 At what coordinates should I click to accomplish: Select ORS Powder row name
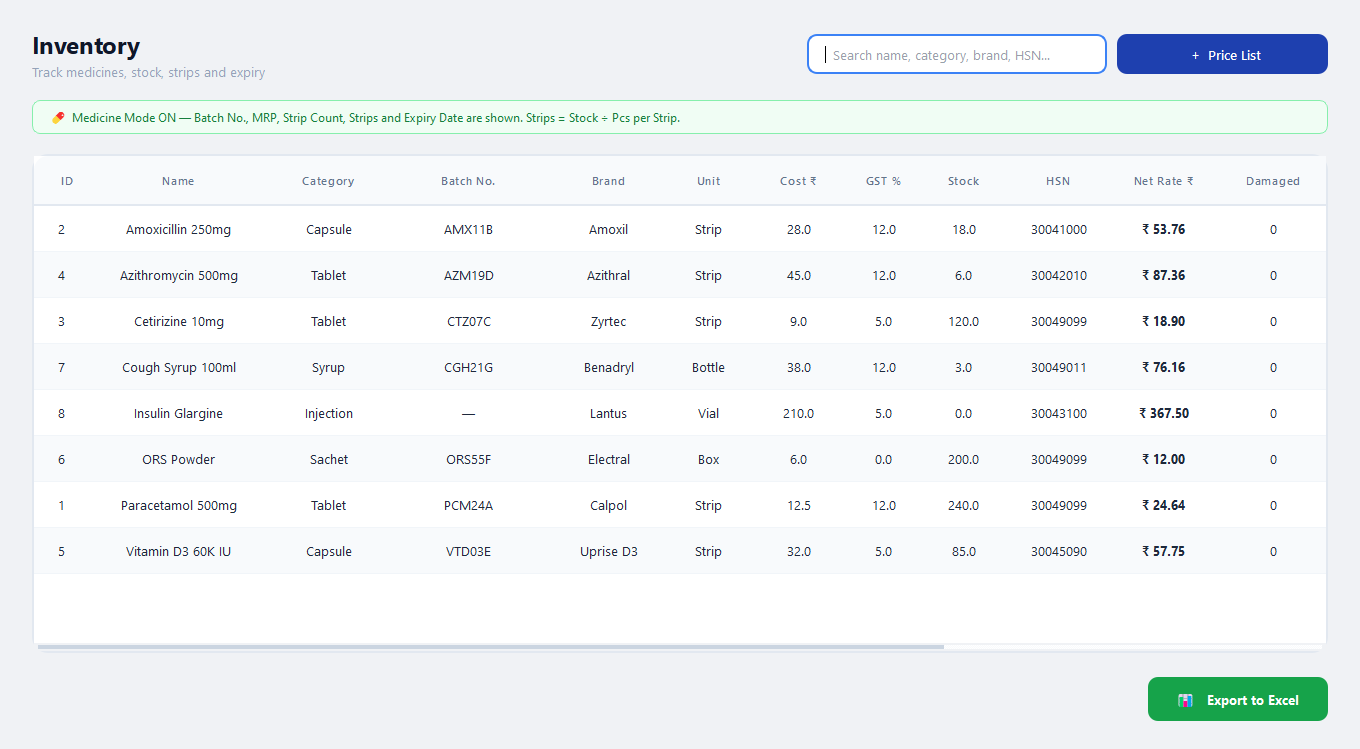coord(178,459)
